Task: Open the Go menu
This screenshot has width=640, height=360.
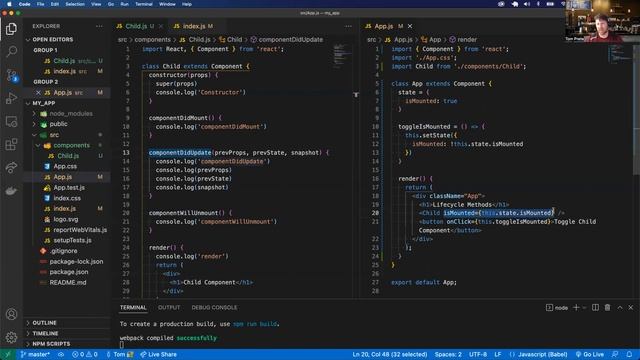Action: tap(111, 4)
